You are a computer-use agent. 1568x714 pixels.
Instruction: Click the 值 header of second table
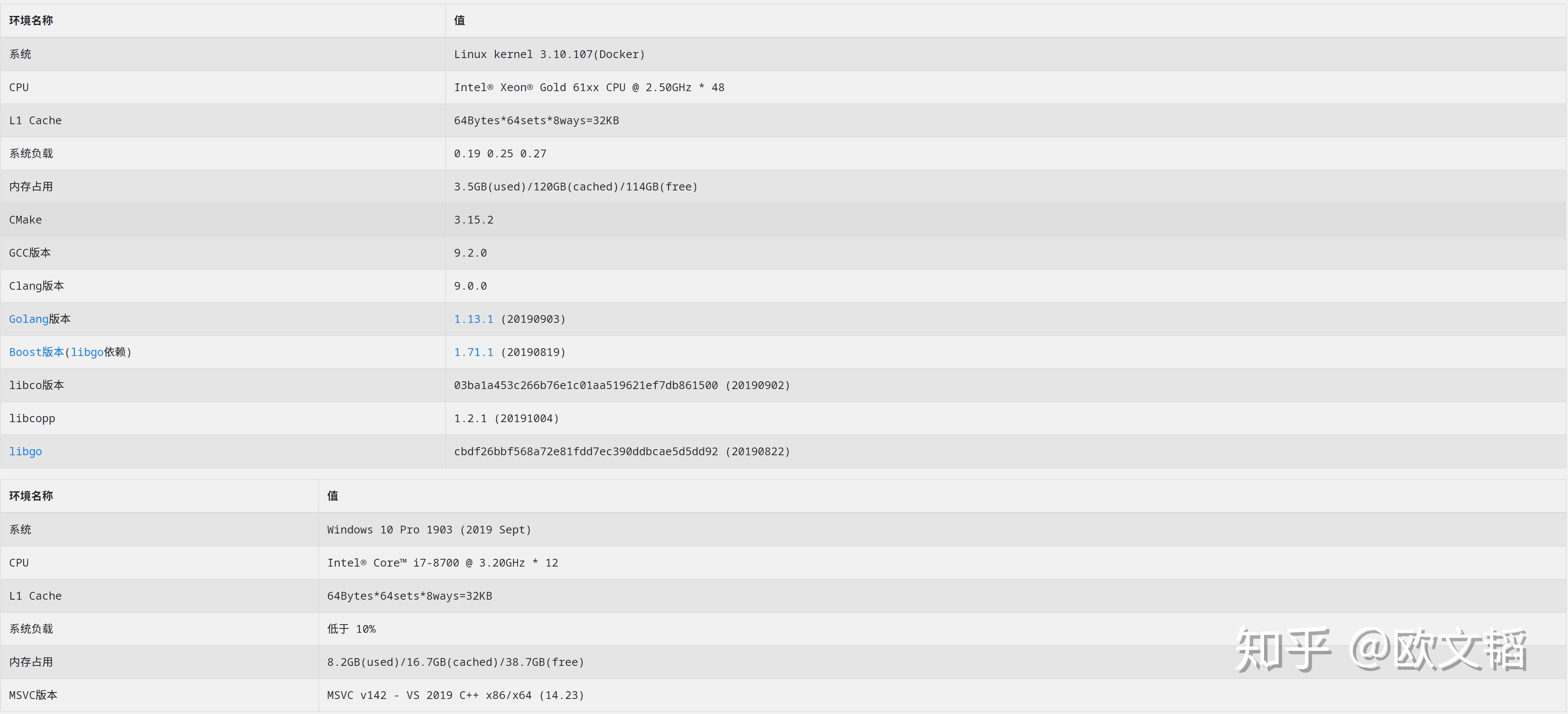[332, 496]
